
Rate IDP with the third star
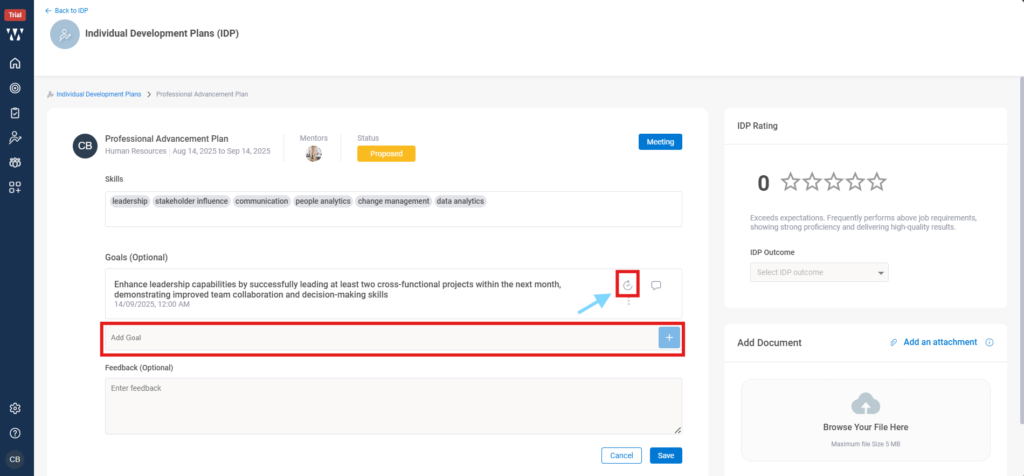tap(834, 182)
